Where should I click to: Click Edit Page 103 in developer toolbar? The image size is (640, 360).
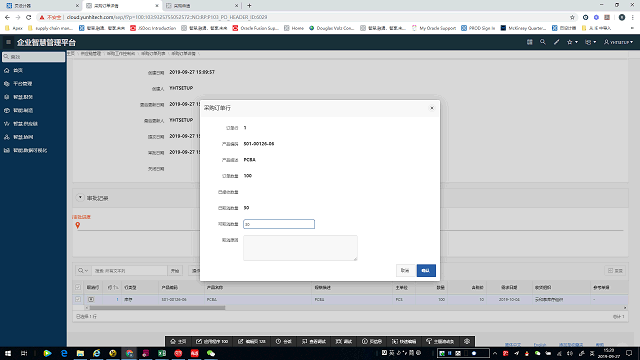click(x=252, y=341)
